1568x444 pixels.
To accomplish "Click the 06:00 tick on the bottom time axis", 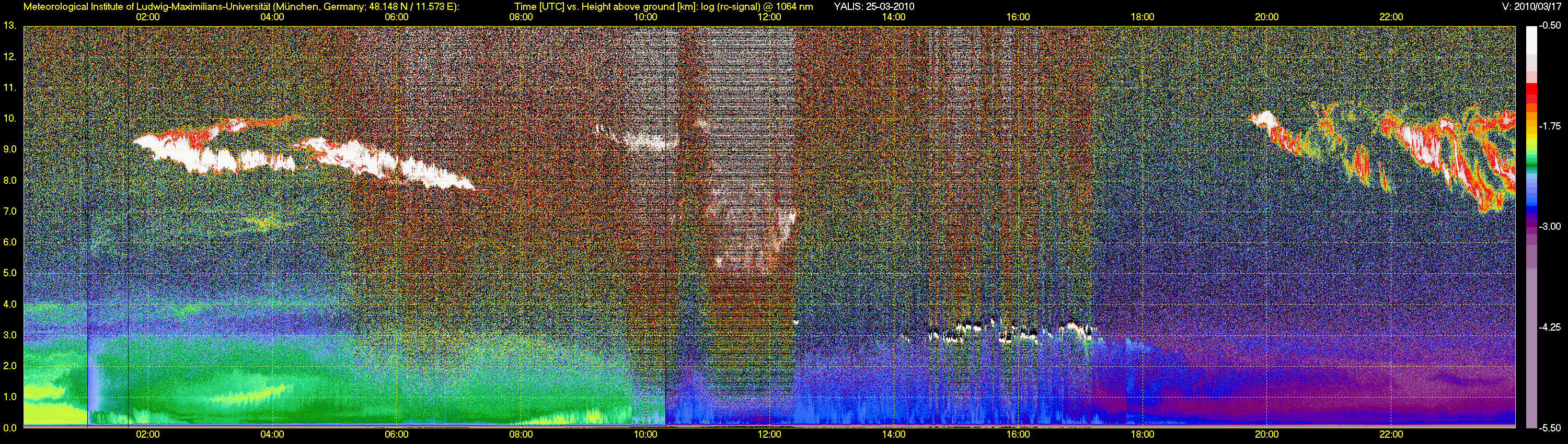I will point(396,435).
